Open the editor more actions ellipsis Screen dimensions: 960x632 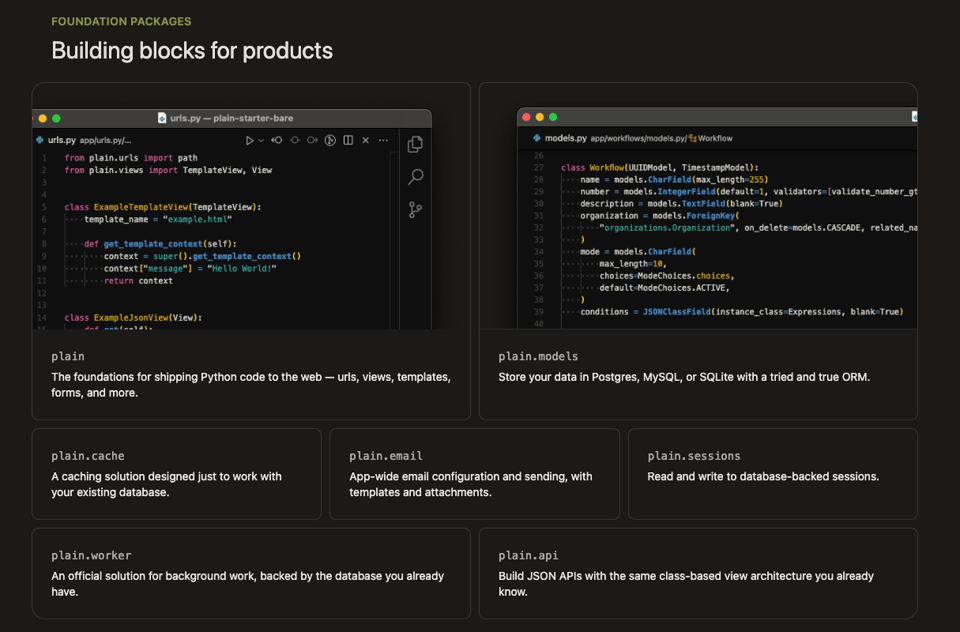pyautogui.click(x=384, y=141)
